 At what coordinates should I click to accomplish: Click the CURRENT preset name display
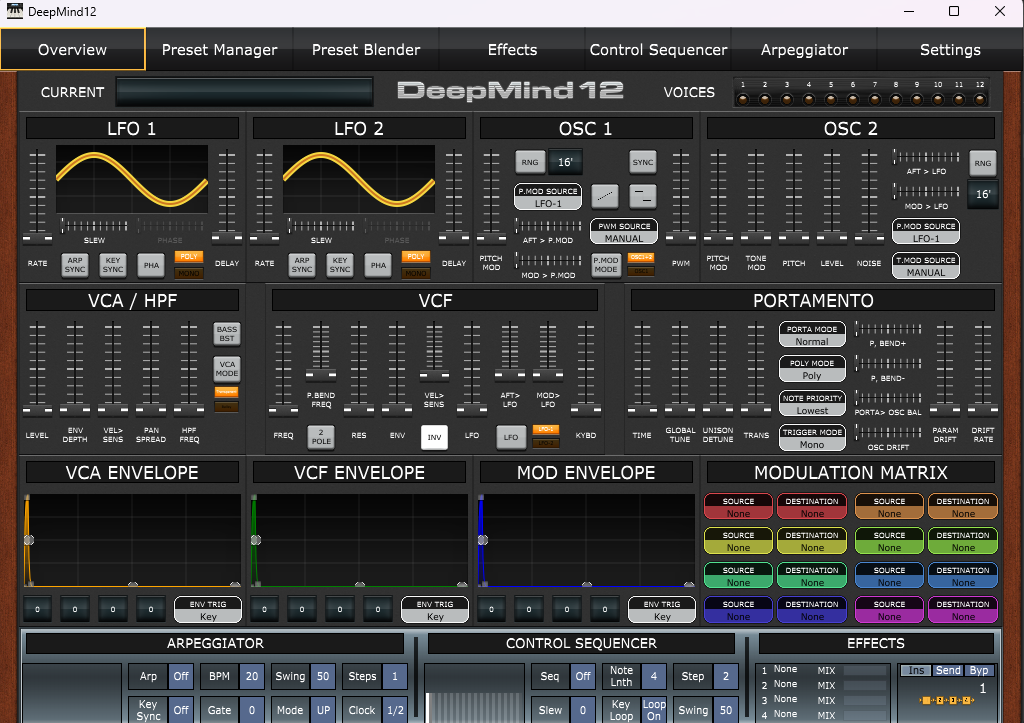244,91
